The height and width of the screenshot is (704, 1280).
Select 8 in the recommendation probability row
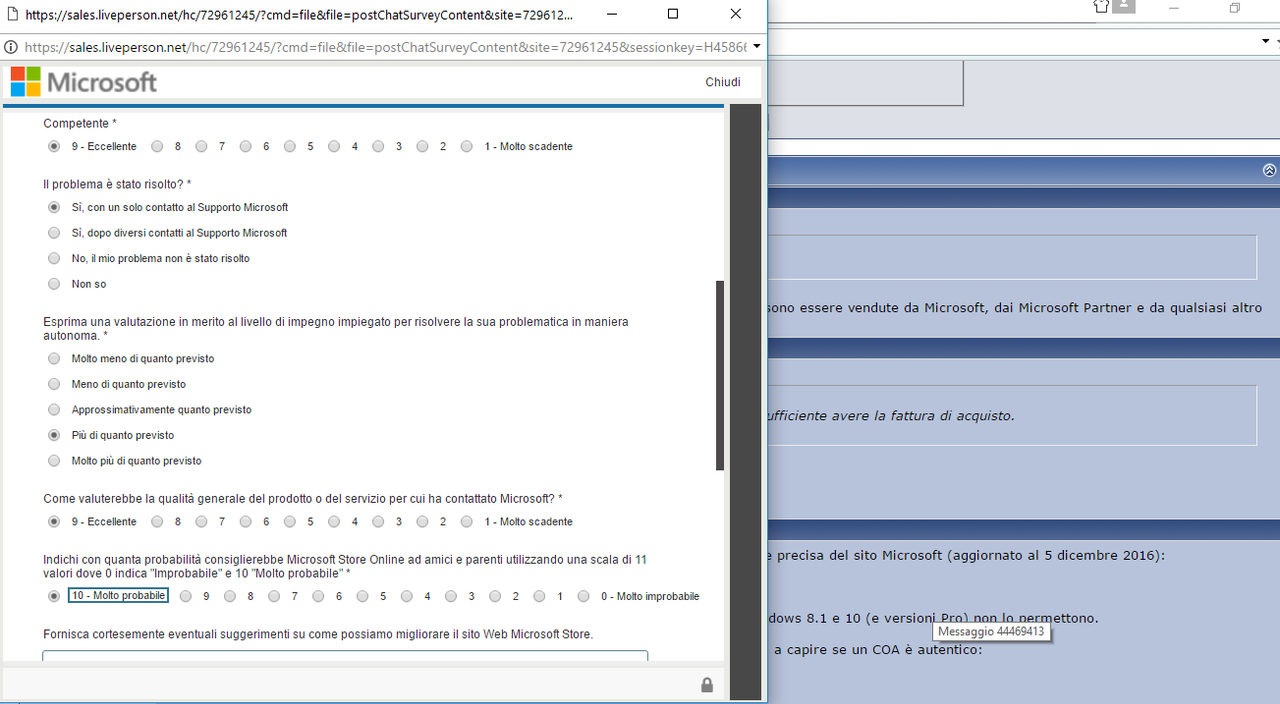[x=230, y=596]
